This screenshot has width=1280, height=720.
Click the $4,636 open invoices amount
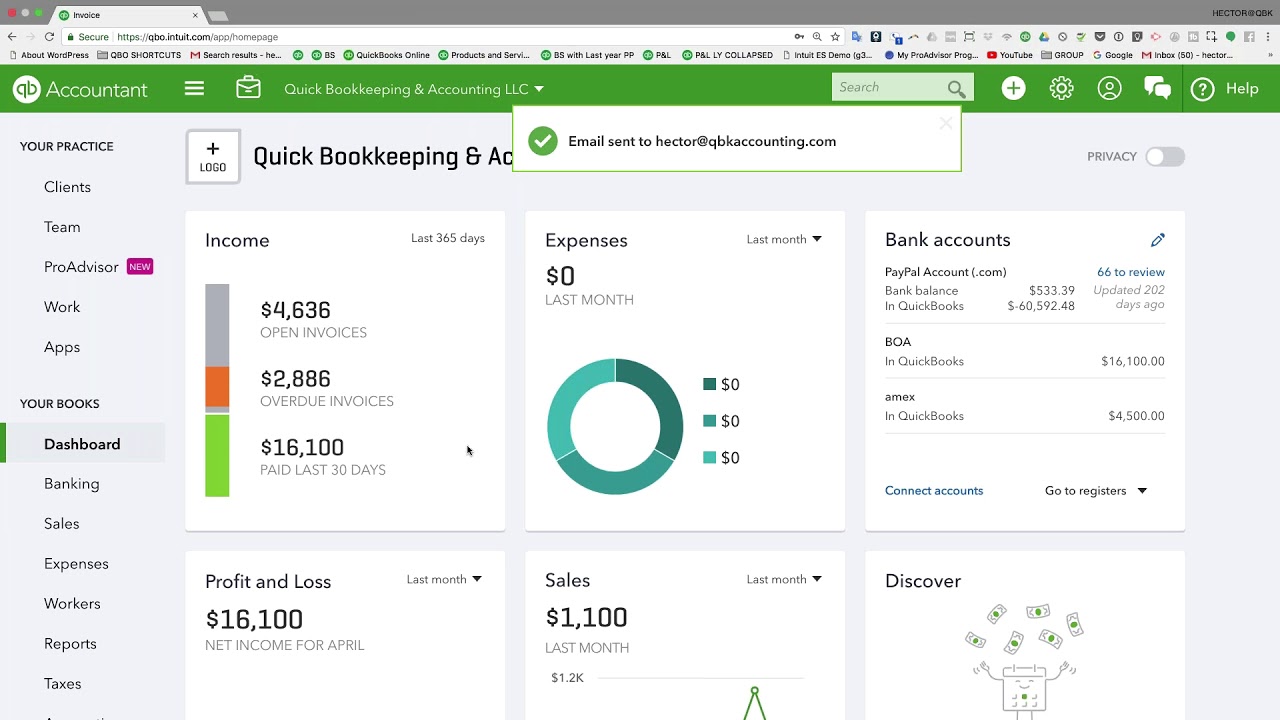click(295, 310)
